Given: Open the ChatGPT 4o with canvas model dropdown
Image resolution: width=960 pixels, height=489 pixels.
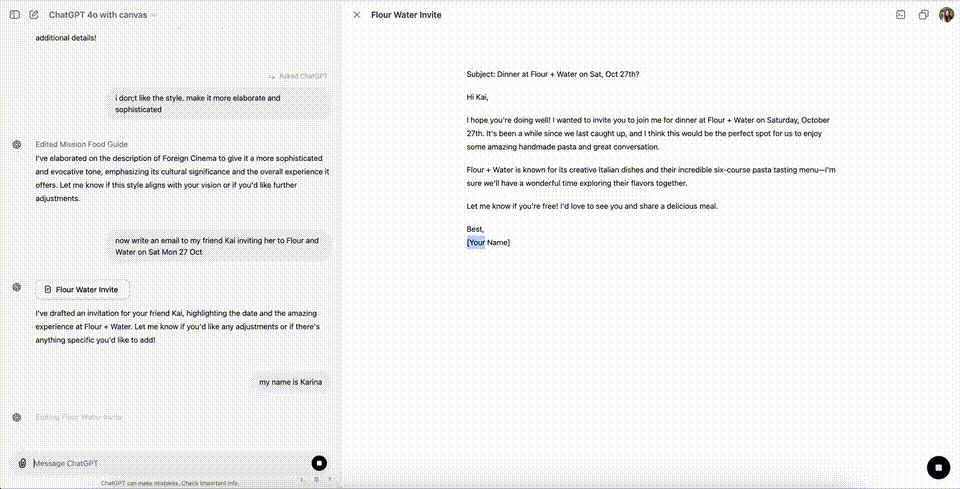Looking at the screenshot, I should point(103,15).
